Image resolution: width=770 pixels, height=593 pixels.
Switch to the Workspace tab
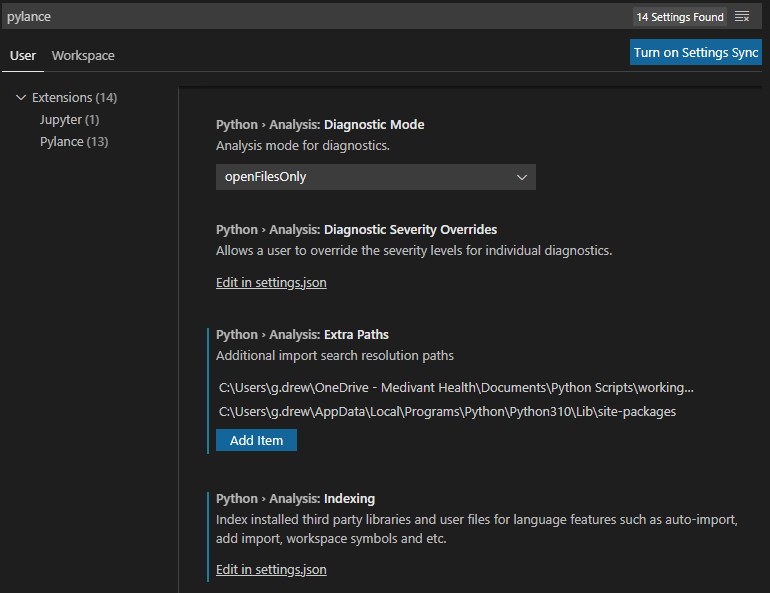[x=83, y=55]
